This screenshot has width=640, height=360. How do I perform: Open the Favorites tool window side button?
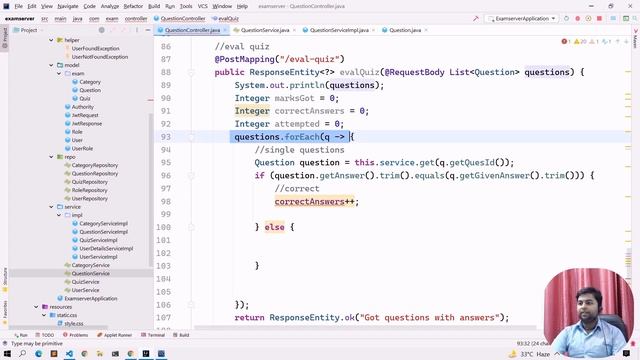[5, 312]
